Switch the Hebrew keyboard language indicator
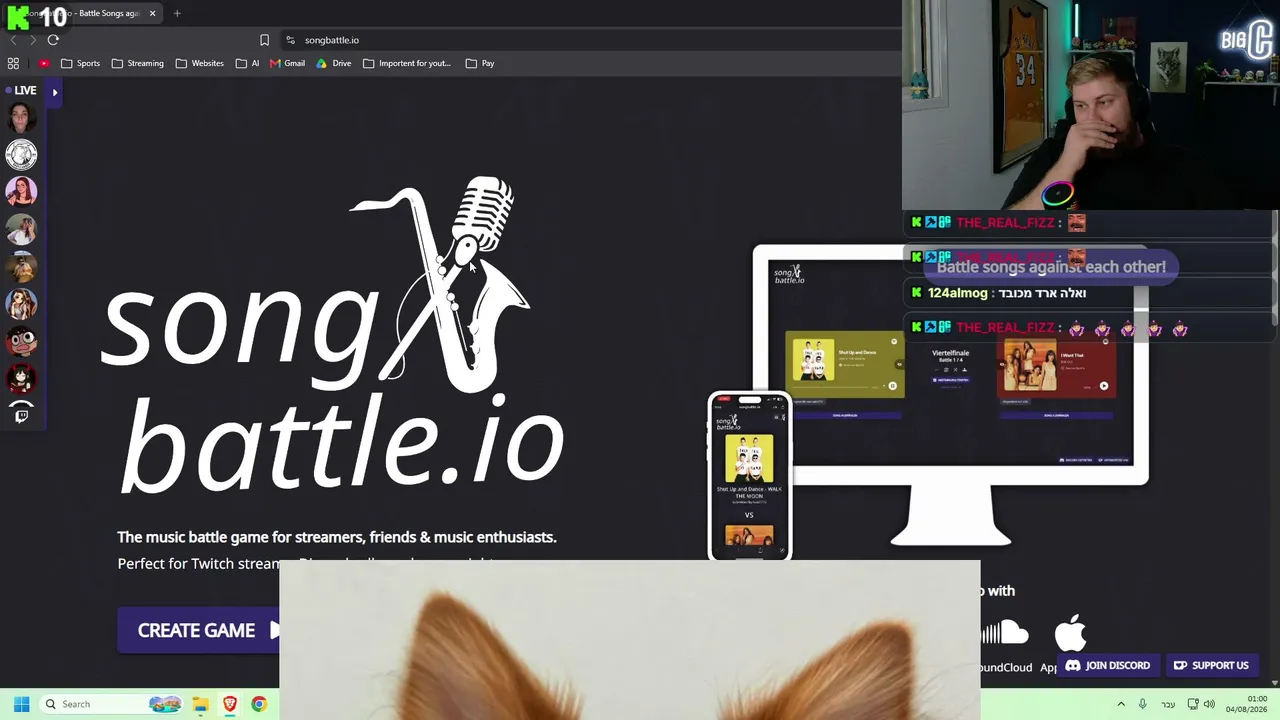The image size is (1280, 720). [x=1168, y=704]
